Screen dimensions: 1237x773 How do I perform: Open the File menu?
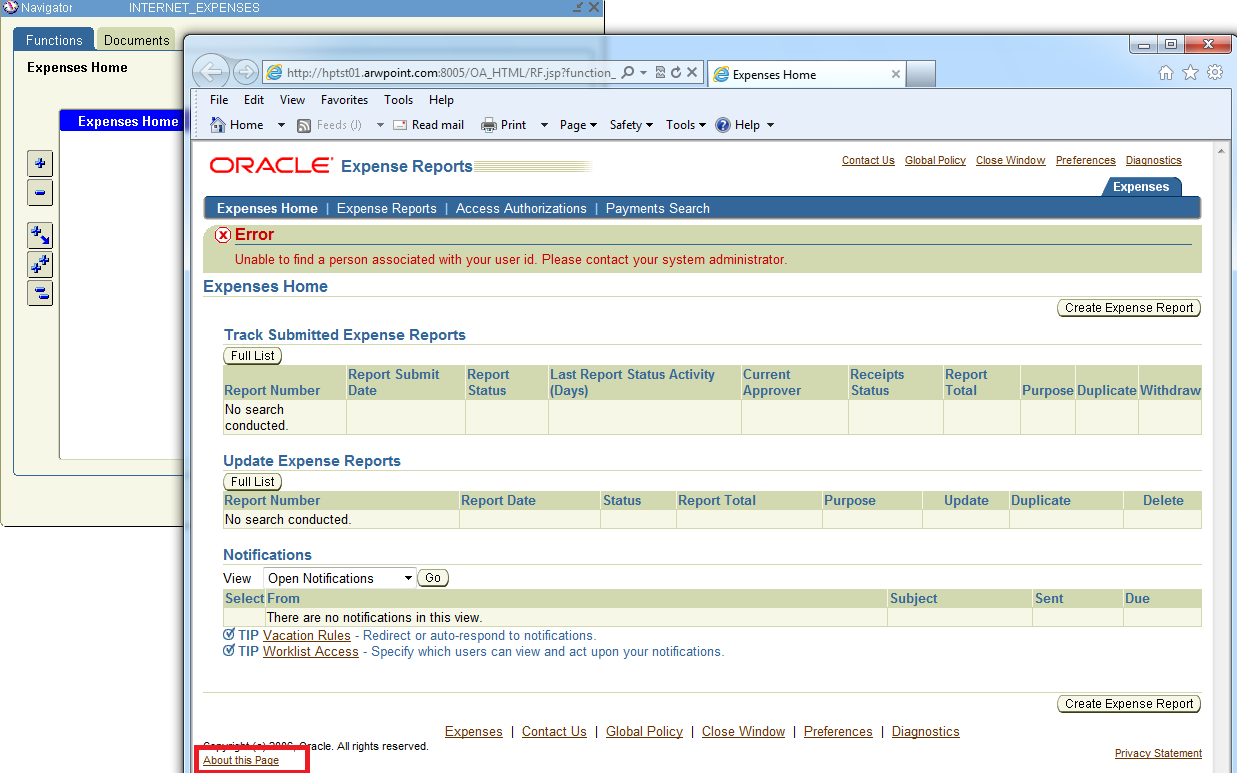click(x=219, y=100)
